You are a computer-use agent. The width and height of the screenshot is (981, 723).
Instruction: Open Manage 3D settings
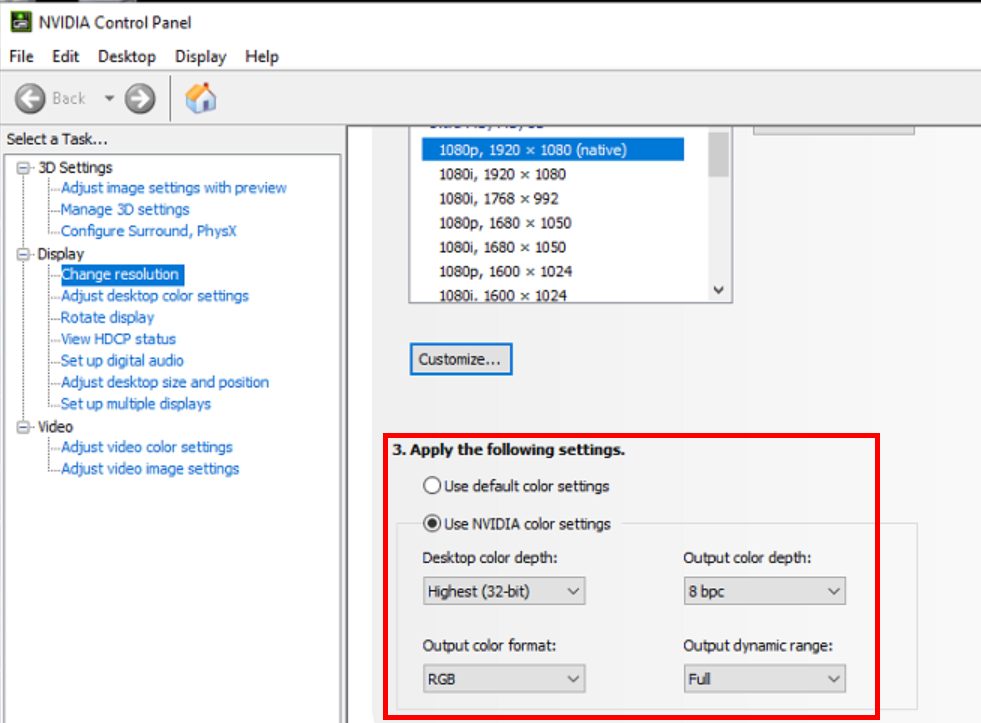pyautogui.click(x=125, y=210)
